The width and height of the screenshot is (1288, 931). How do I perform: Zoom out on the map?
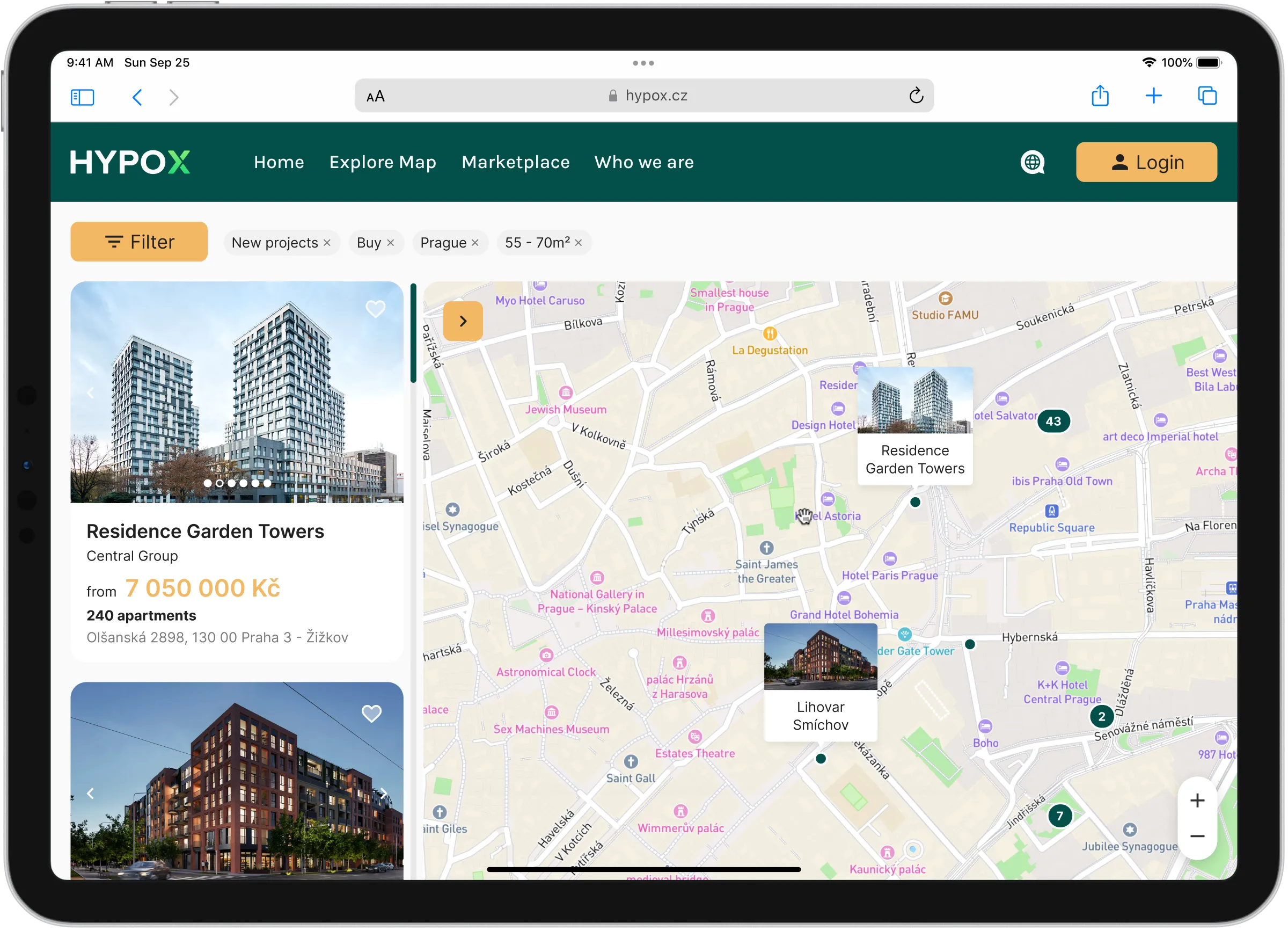pos(1198,837)
